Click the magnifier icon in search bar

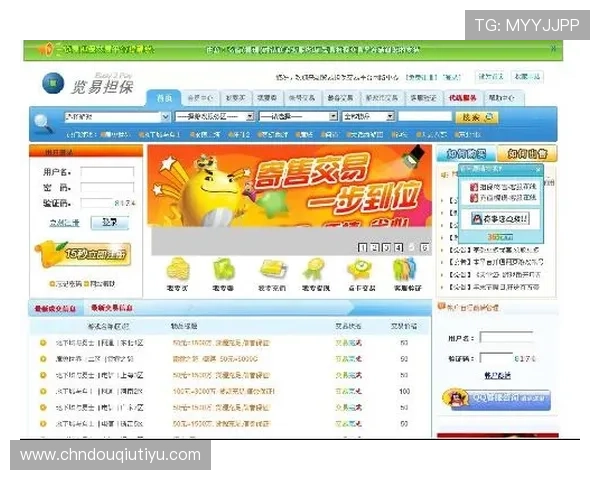(x=43, y=123)
